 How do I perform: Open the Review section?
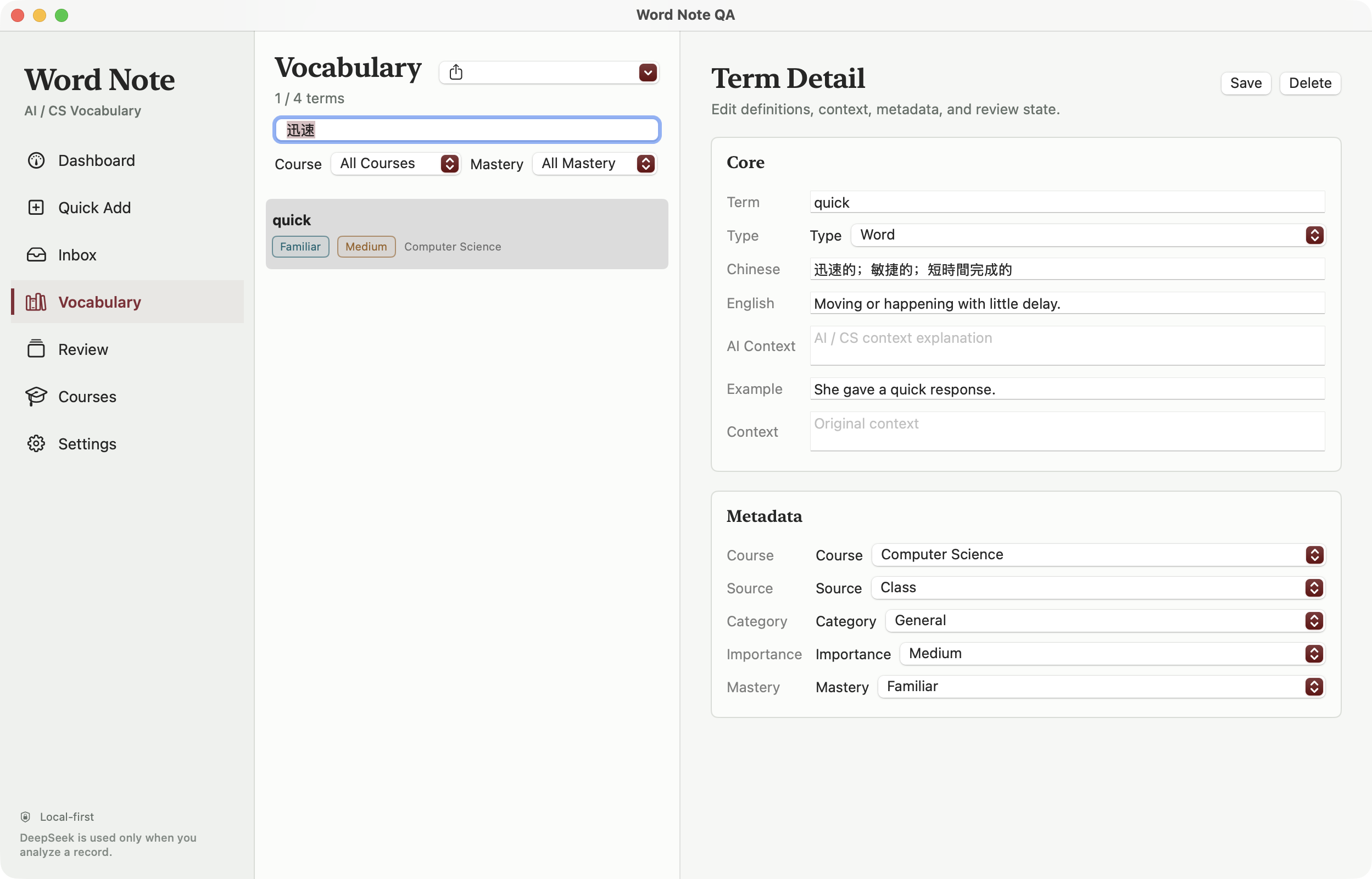(127, 349)
